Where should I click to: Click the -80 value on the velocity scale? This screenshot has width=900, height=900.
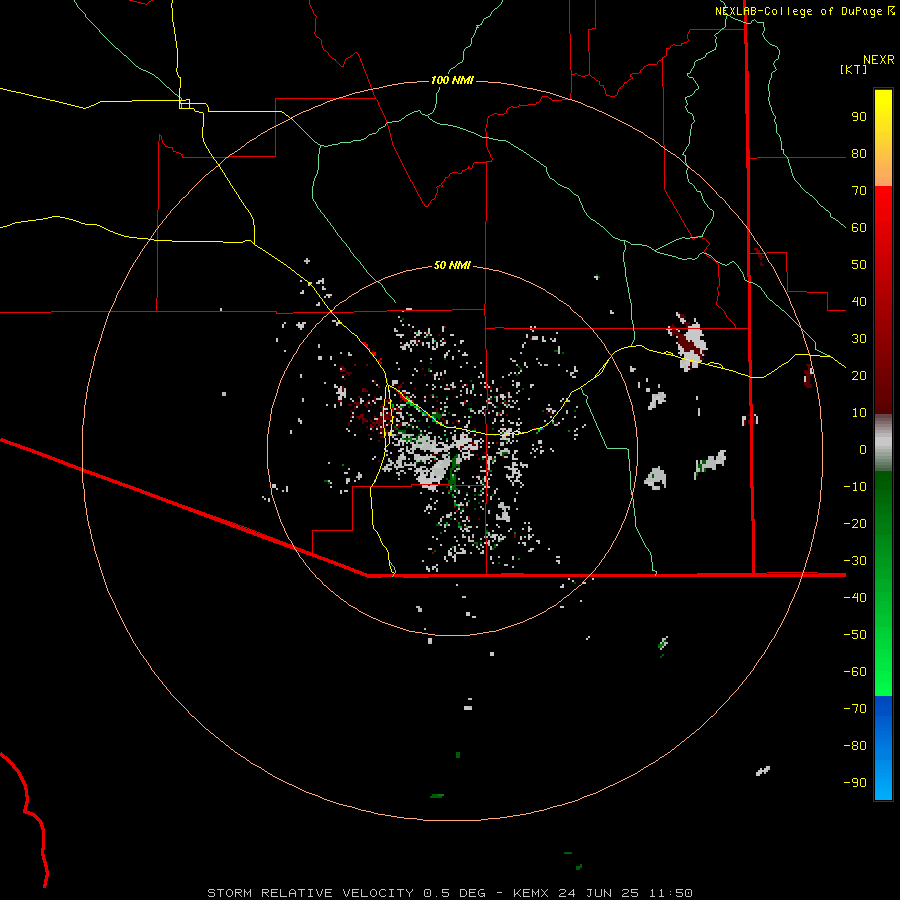tap(855, 746)
